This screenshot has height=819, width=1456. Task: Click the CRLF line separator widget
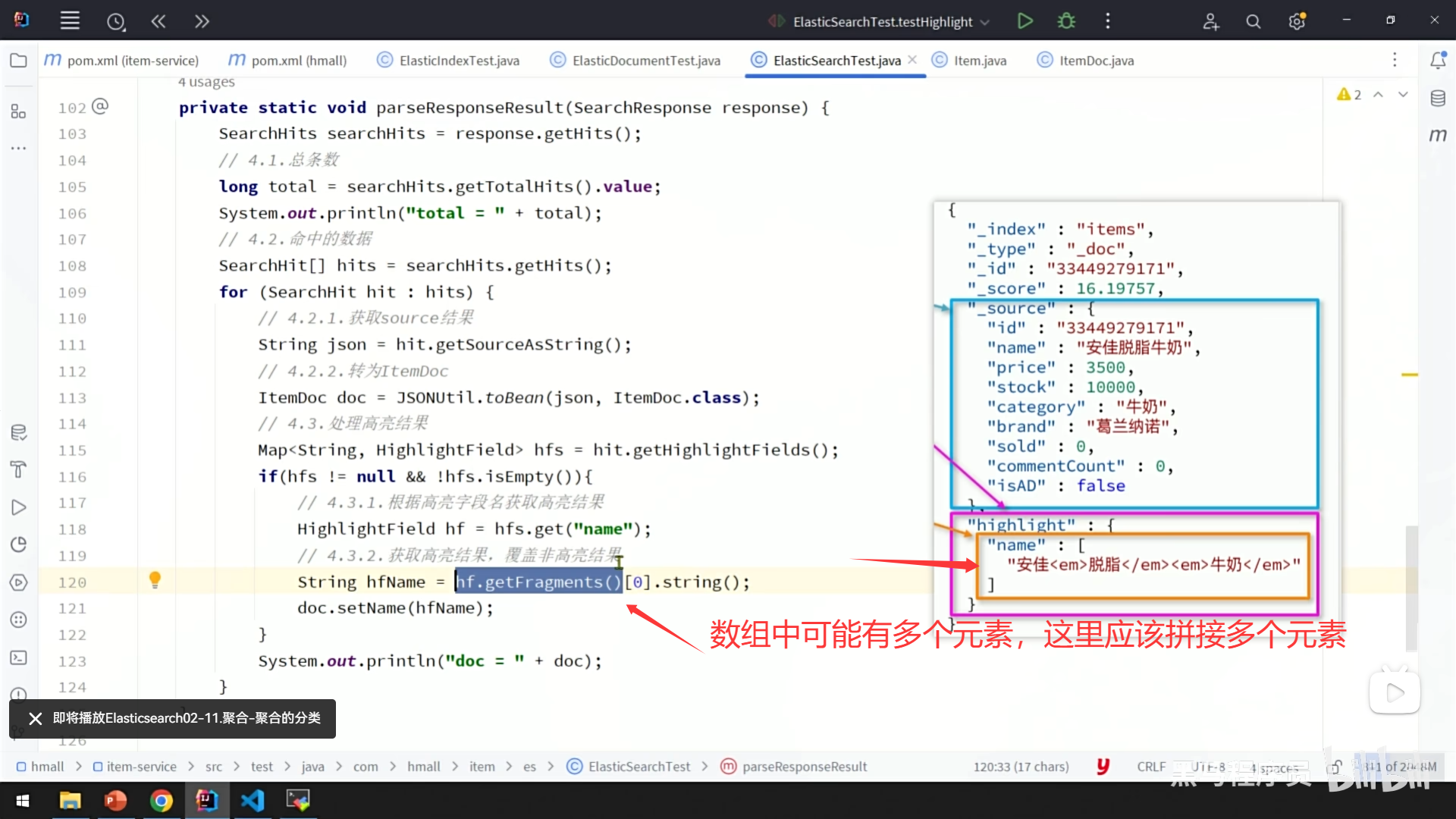(1150, 767)
